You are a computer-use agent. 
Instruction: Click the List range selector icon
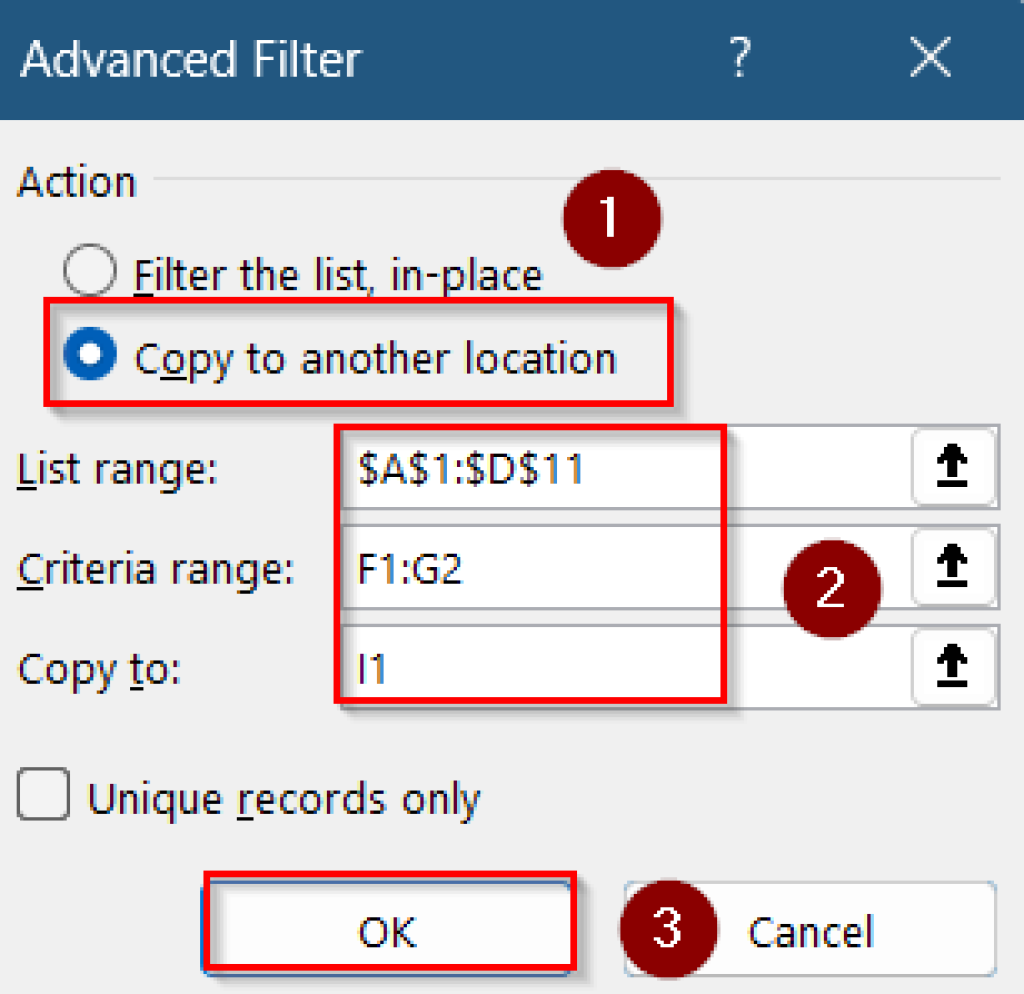pos(954,467)
